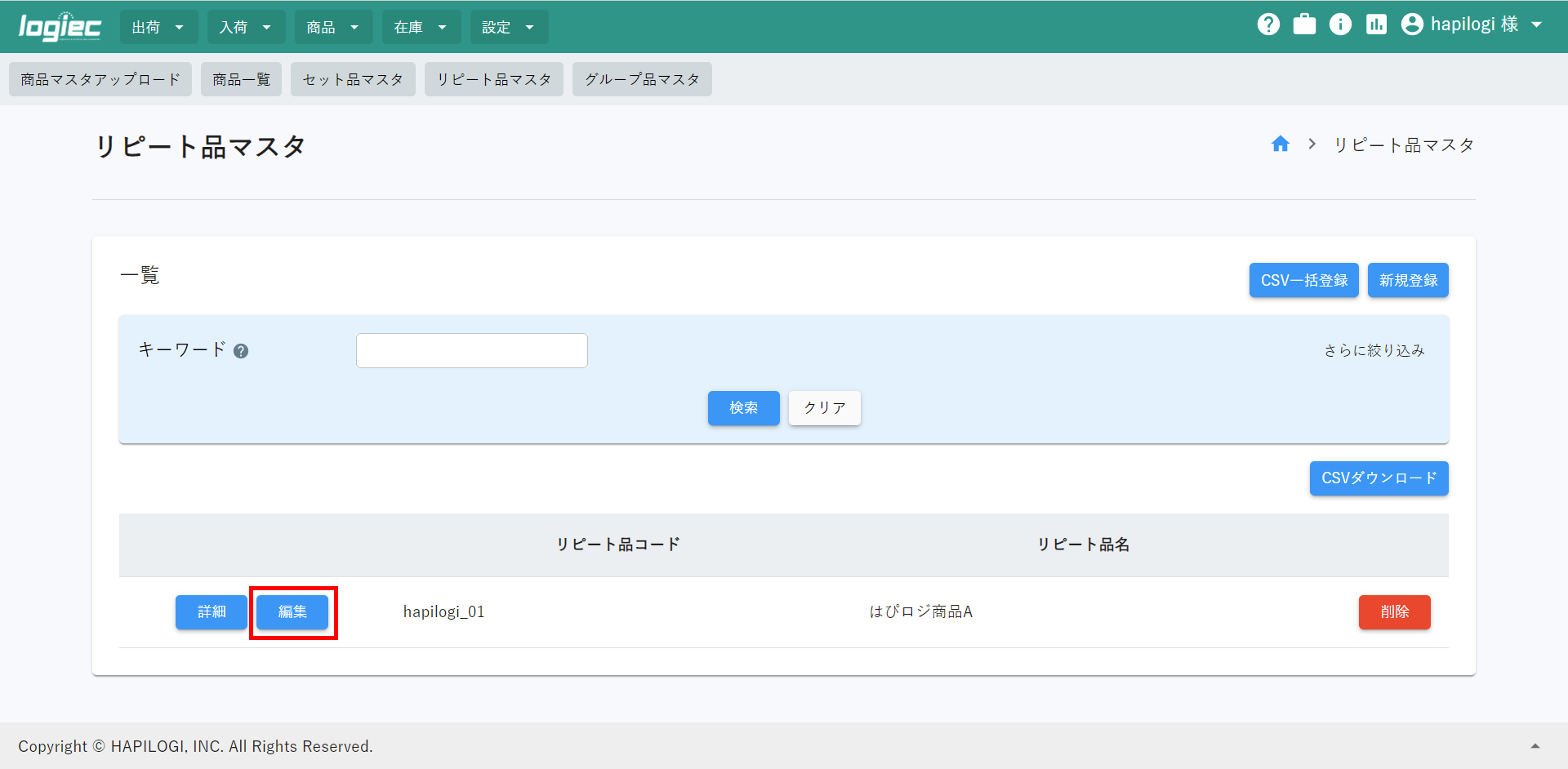This screenshot has width=1568, height=769.
Task: Open the 商品マスタアップロード tab
Action: coord(100,79)
